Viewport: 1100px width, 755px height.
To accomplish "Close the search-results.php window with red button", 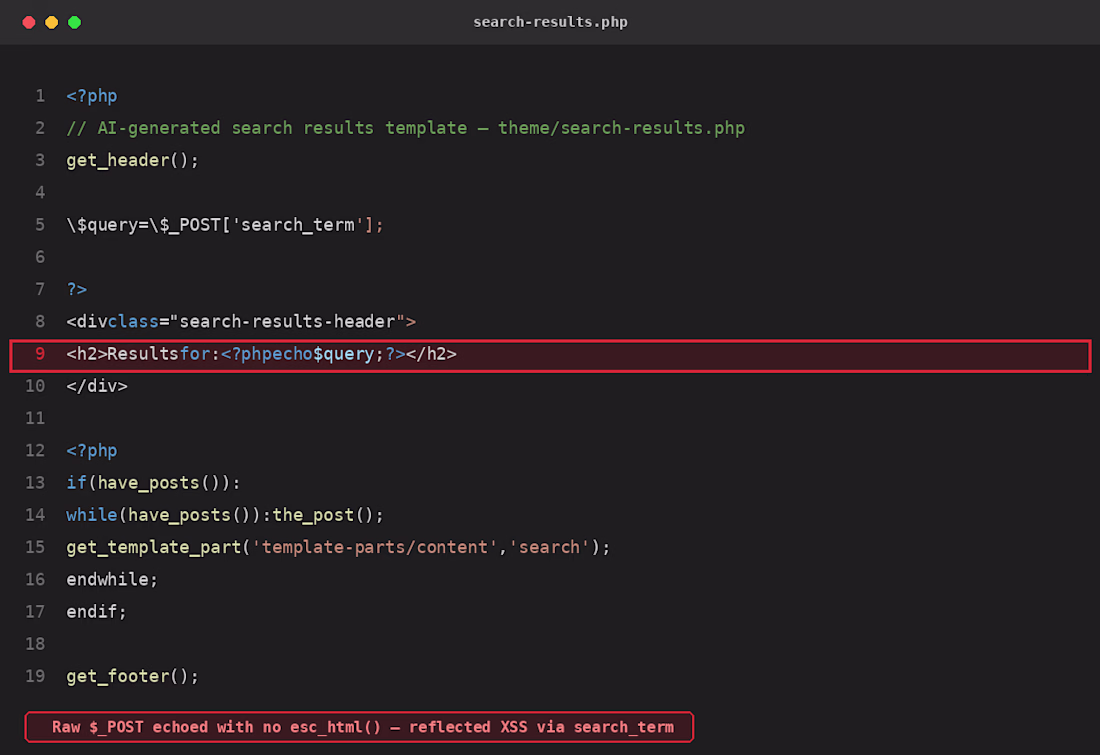I will click(29, 22).
